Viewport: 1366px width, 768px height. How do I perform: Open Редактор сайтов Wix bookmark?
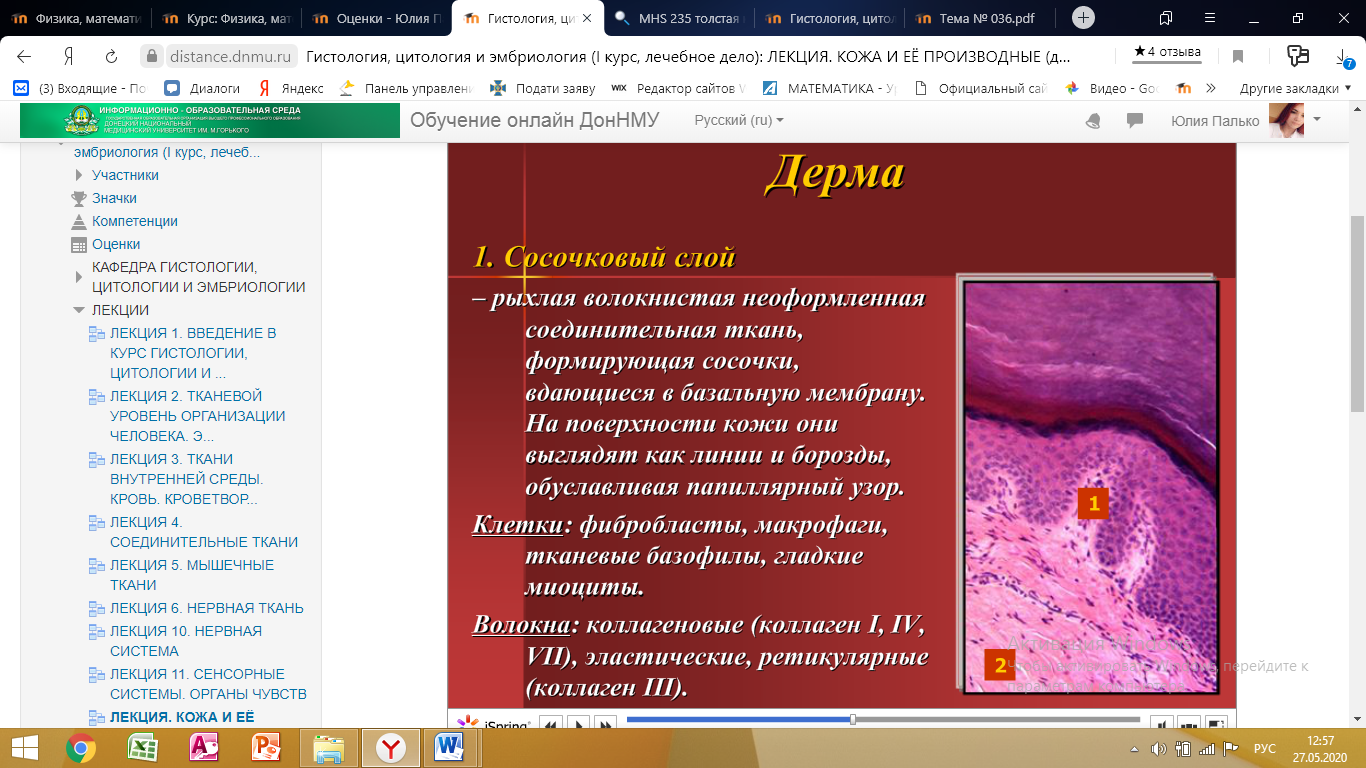click(x=679, y=88)
